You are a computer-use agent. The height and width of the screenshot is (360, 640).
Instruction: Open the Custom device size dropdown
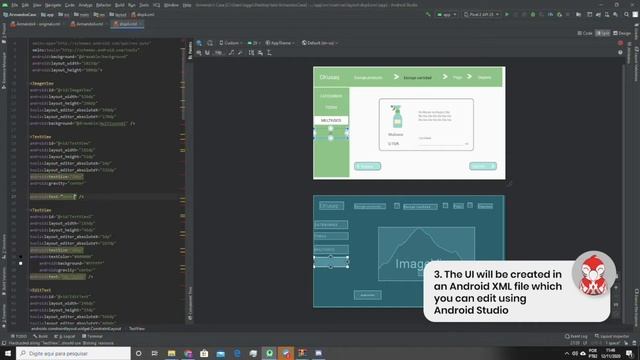(231, 43)
